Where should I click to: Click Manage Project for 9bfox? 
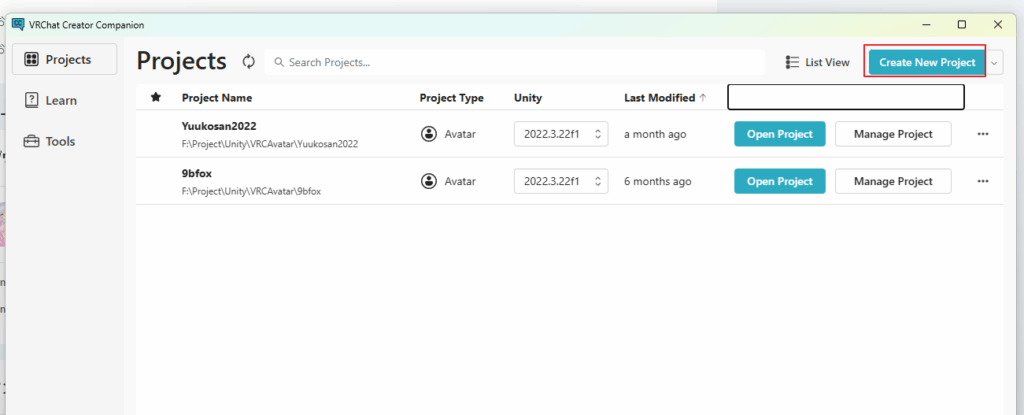click(x=893, y=181)
